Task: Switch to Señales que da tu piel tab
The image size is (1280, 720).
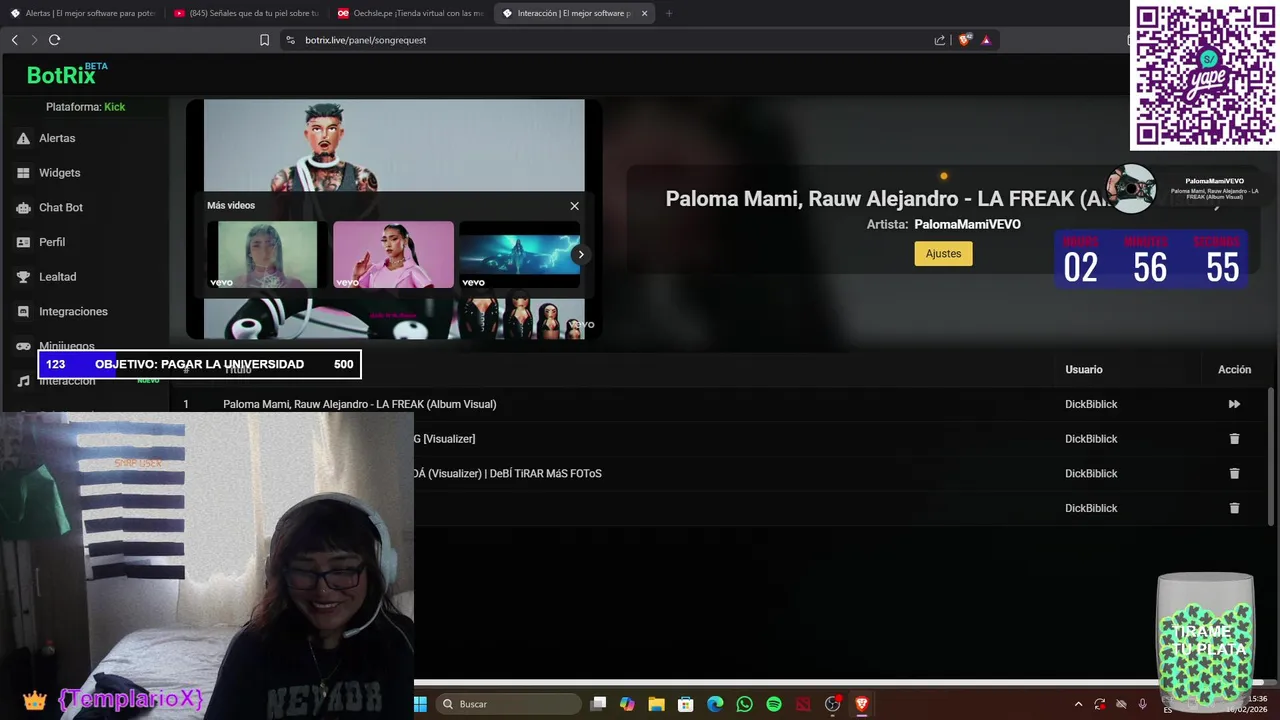Action: click(246, 13)
